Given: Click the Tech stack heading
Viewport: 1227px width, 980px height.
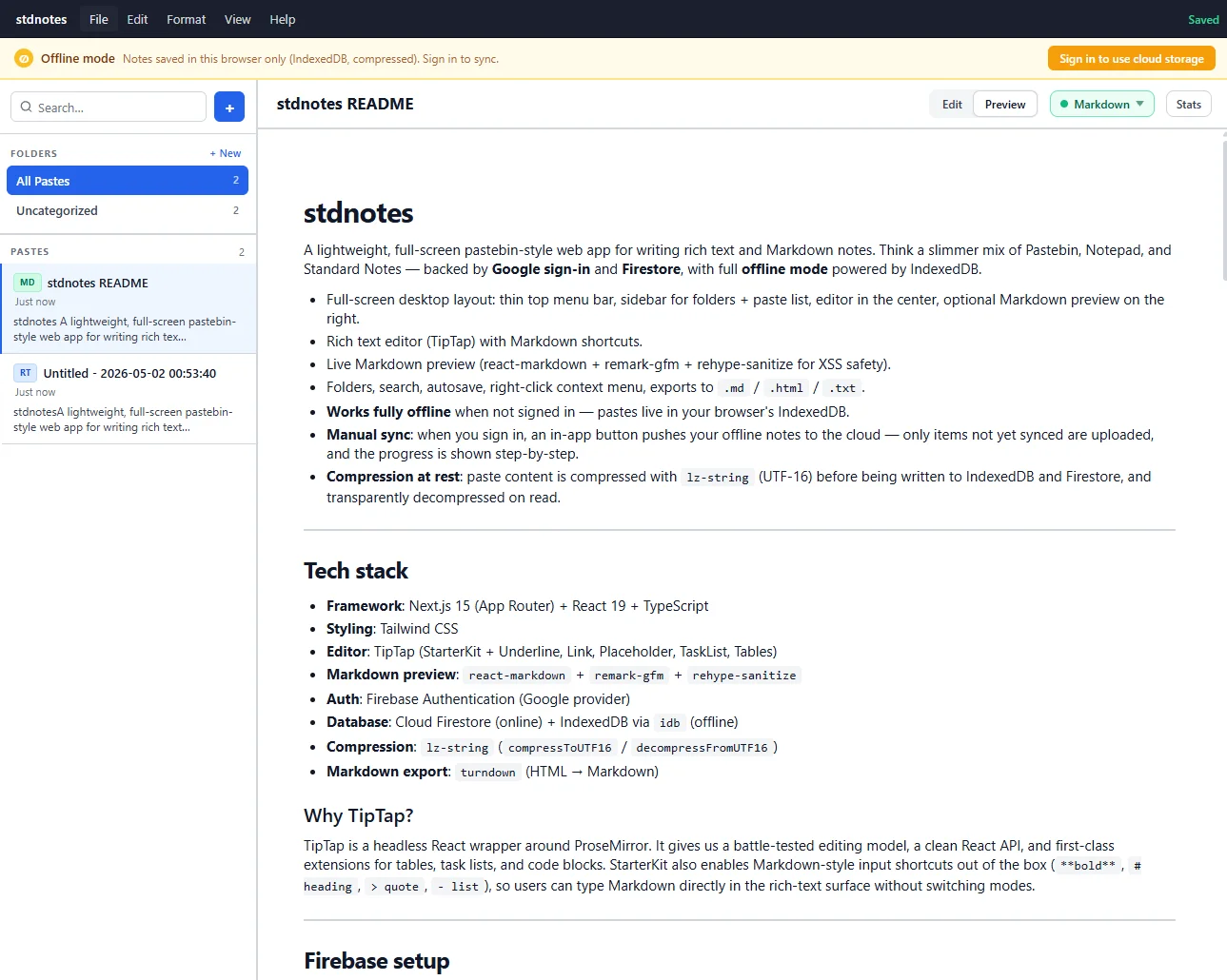Looking at the screenshot, I should [356, 571].
